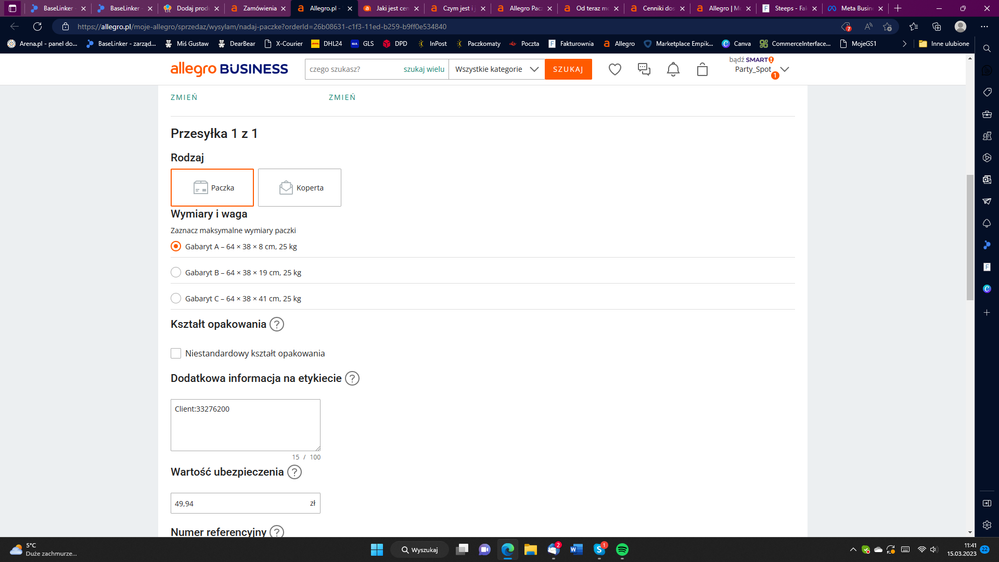Open help for Dodatkowa informacja na etykiecie

(x=352, y=378)
